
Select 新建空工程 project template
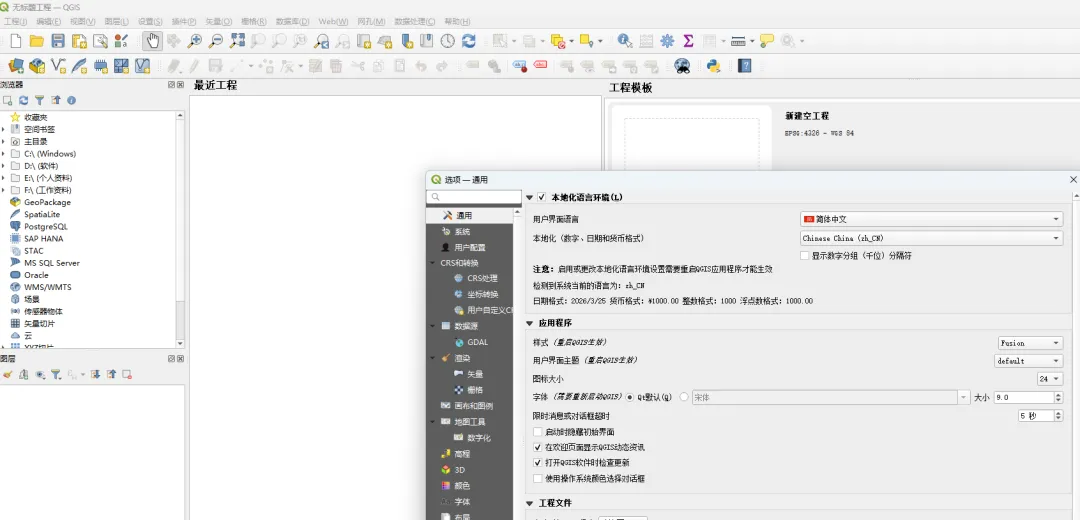coord(807,116)
